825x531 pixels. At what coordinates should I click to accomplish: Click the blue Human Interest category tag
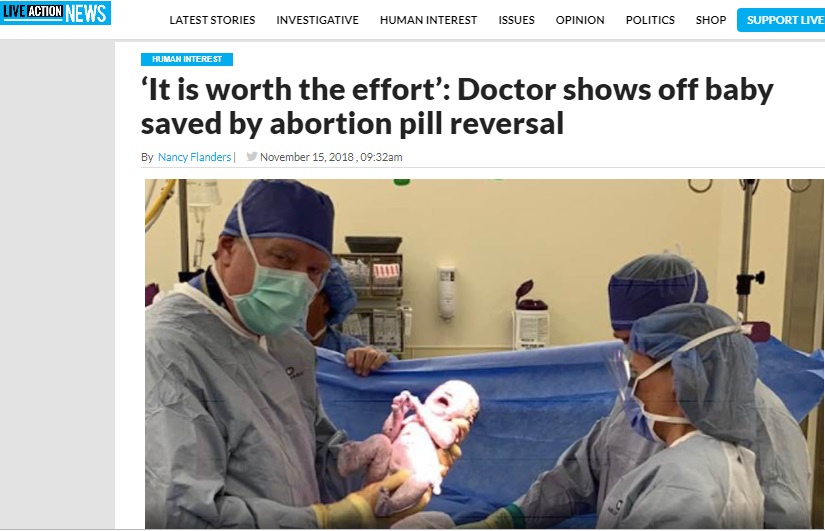(187, 59)
